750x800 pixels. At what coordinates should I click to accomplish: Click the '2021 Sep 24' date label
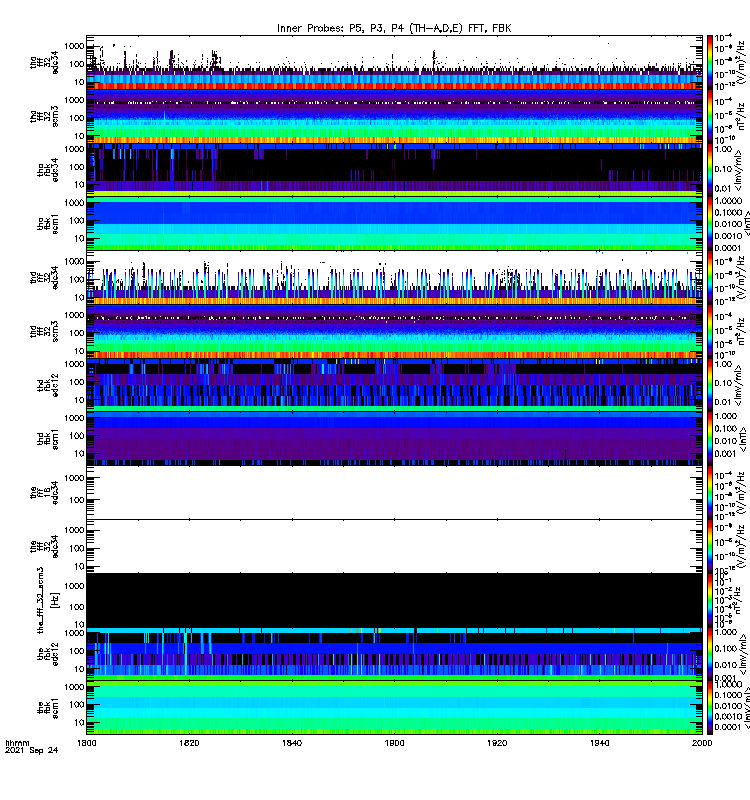point(32,750)
